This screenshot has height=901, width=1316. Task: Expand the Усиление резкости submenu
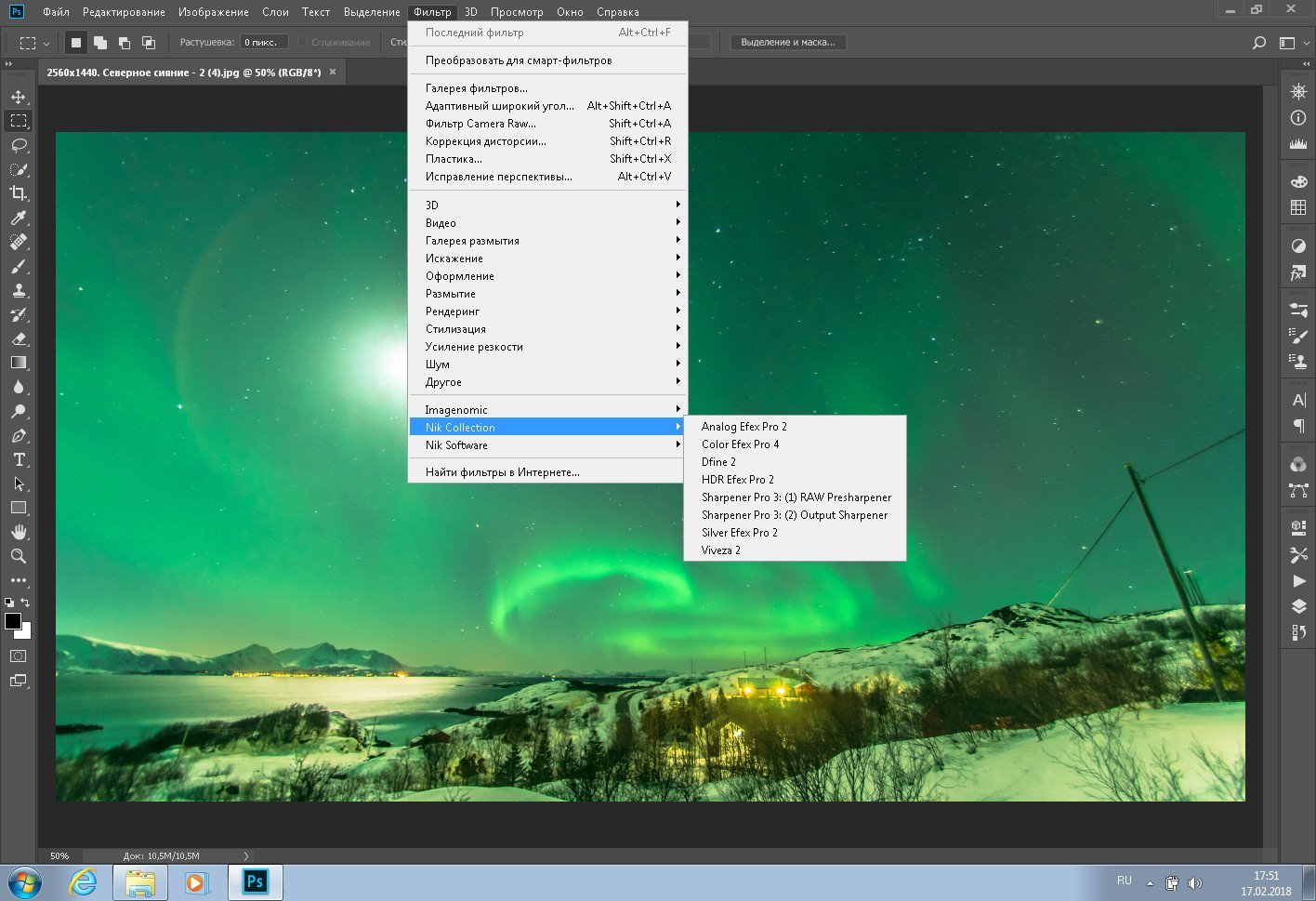pyautogui.click(x=547, y=347)
